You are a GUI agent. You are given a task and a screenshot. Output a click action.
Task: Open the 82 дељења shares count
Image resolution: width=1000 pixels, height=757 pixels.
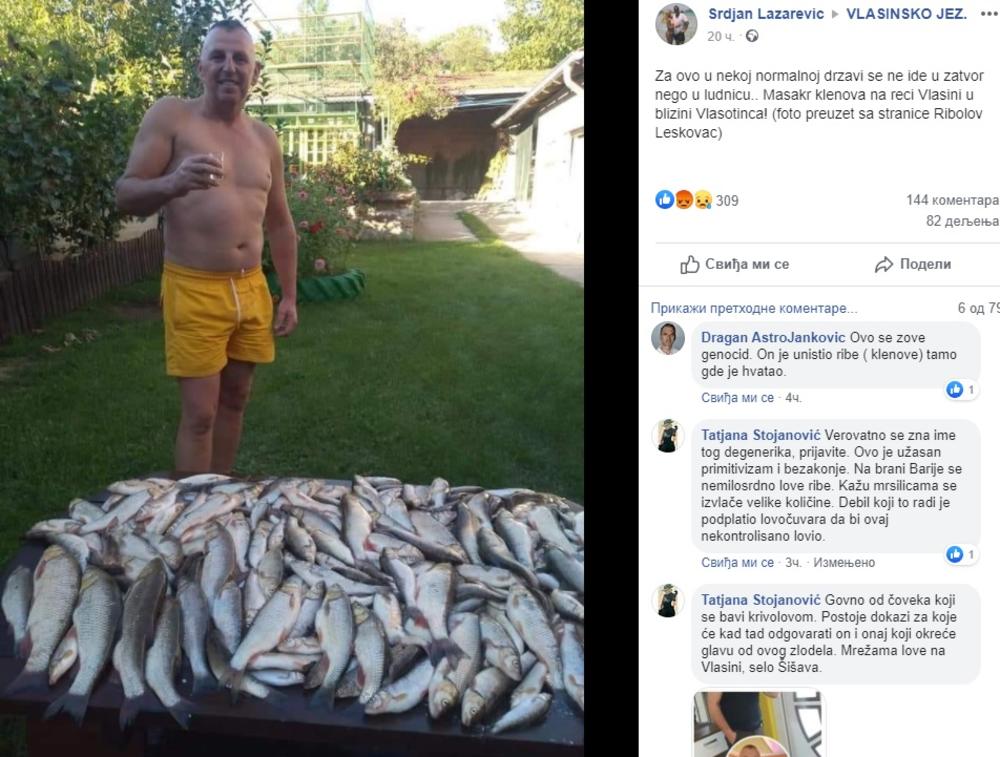(x=963, y=221)
